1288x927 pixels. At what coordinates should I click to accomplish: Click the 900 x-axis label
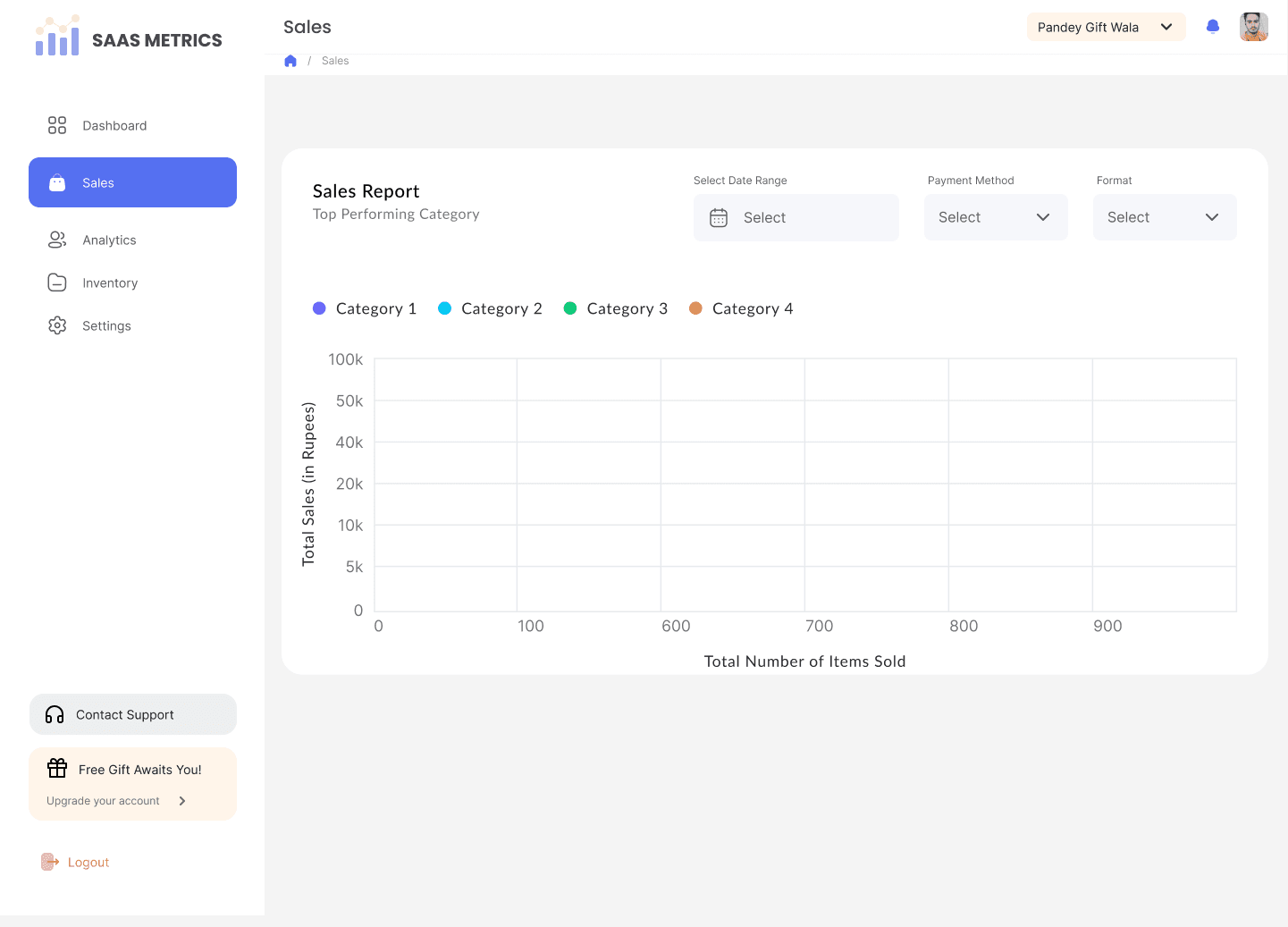click(1107, 627)
